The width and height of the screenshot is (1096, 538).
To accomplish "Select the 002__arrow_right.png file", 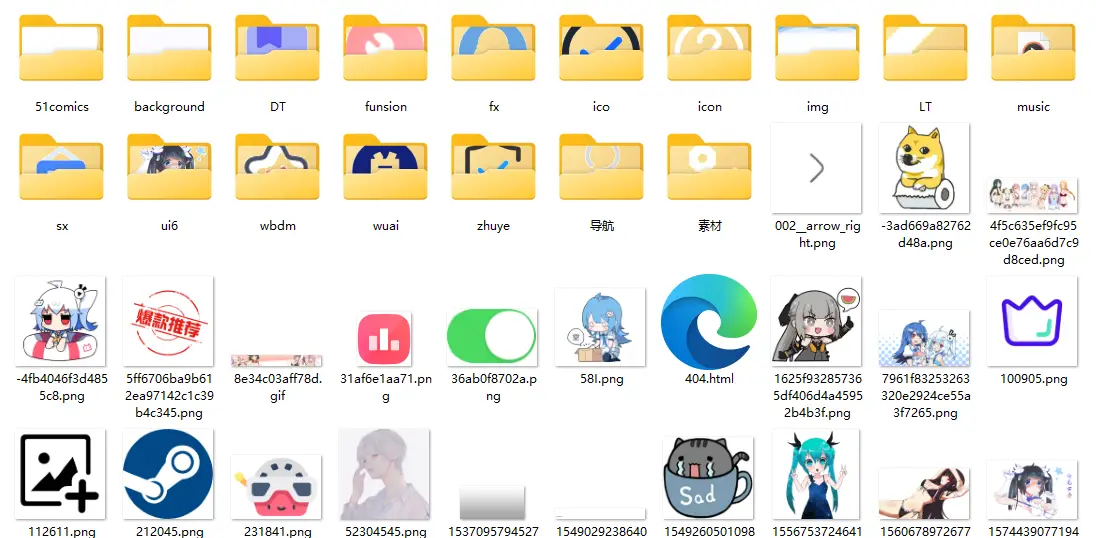I will pos(816,168).
